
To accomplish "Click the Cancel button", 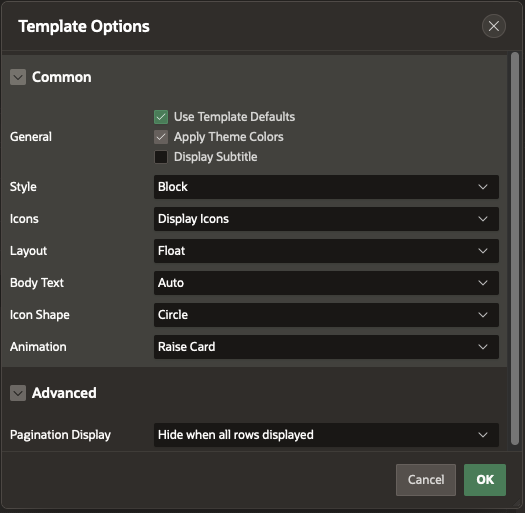I will click(426, 480).
